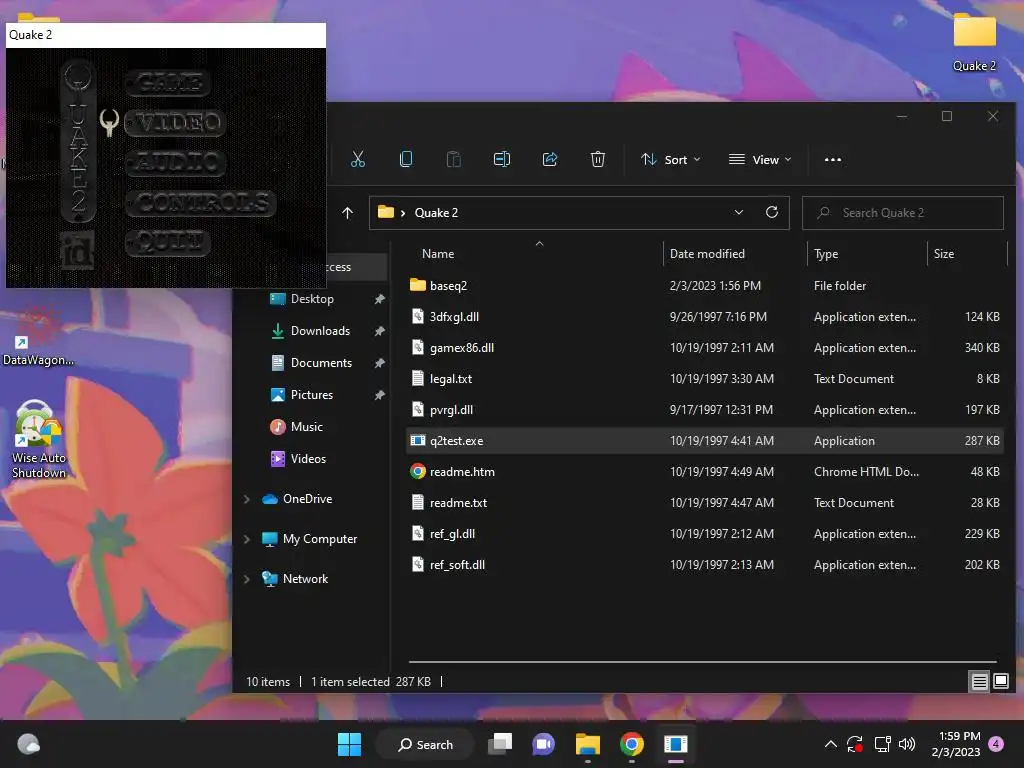Select the readme.txt file
1024x768 pixels.
coord(705,503)
